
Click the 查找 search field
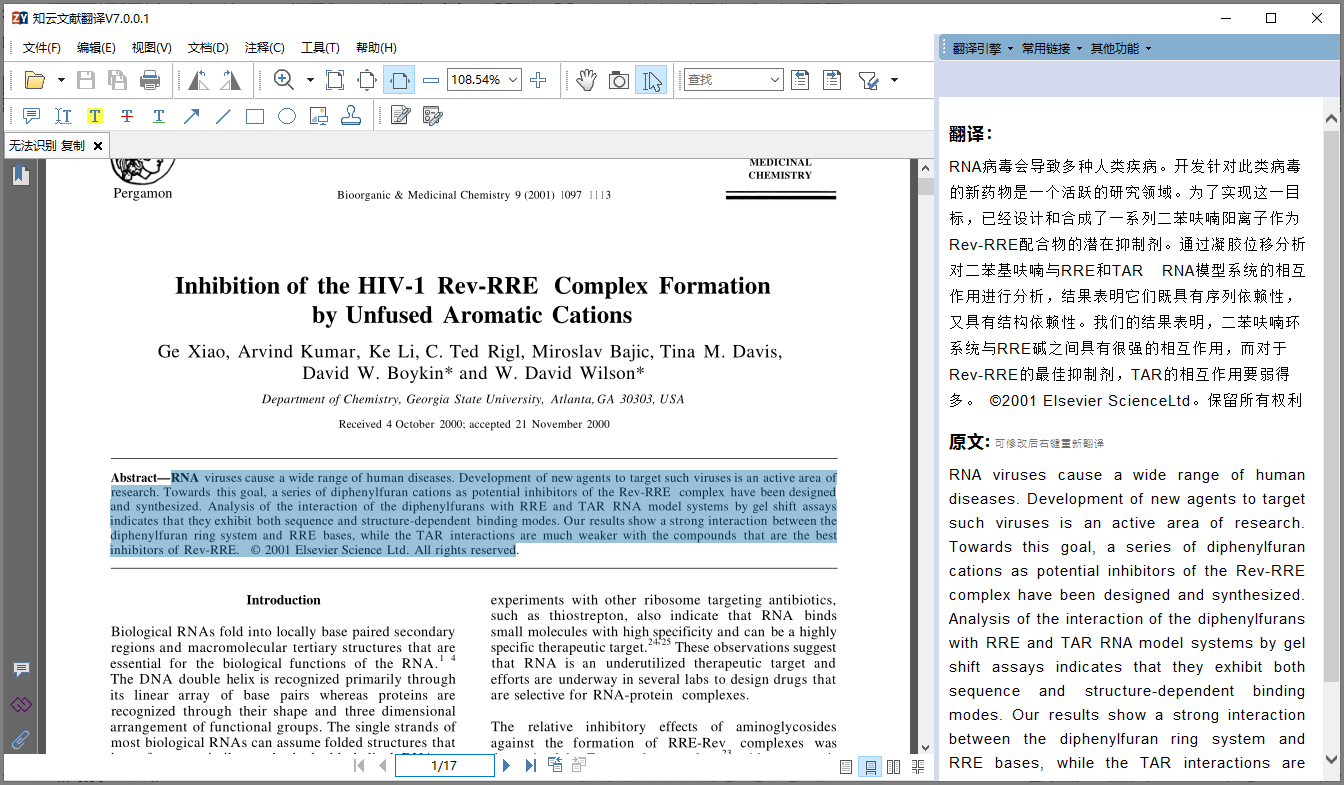[x=733, y=80]
